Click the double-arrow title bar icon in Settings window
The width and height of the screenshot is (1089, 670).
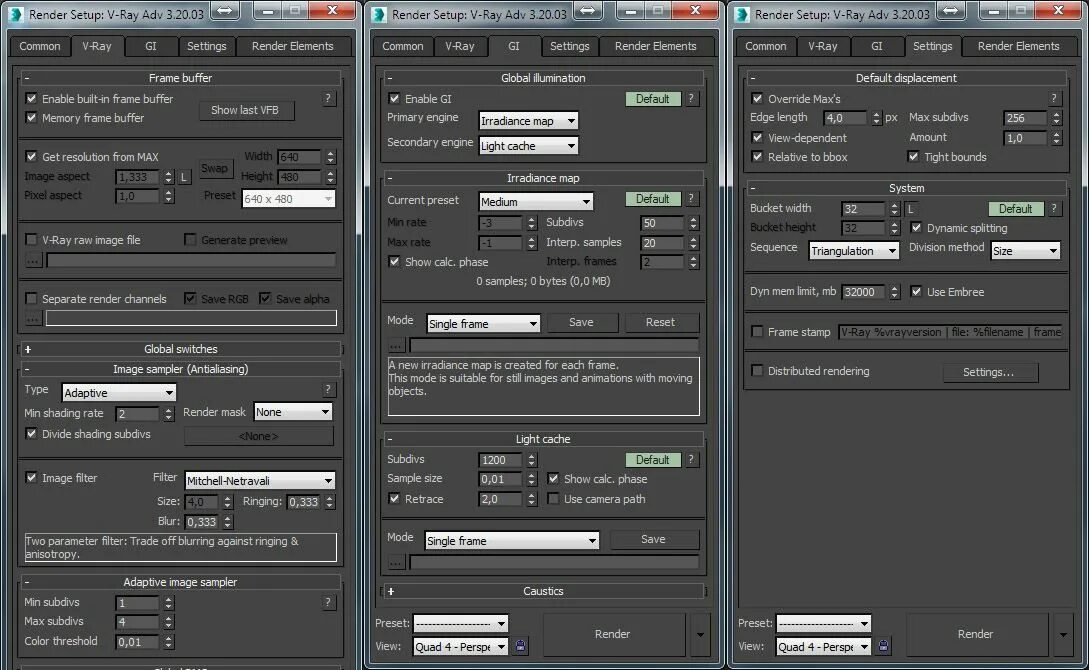pyautogui.click(x=951, y=10)
